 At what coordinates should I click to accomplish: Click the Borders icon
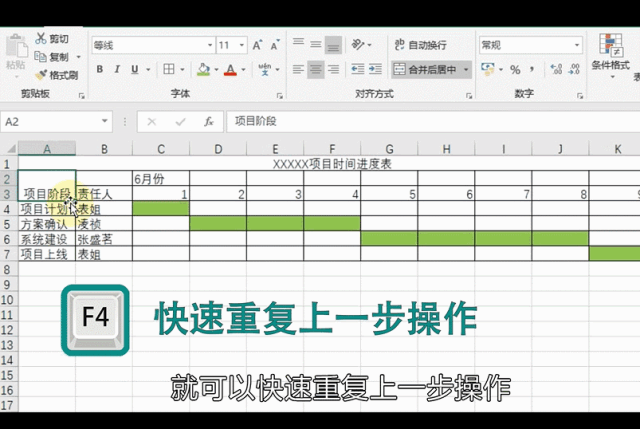pos(169,69)
